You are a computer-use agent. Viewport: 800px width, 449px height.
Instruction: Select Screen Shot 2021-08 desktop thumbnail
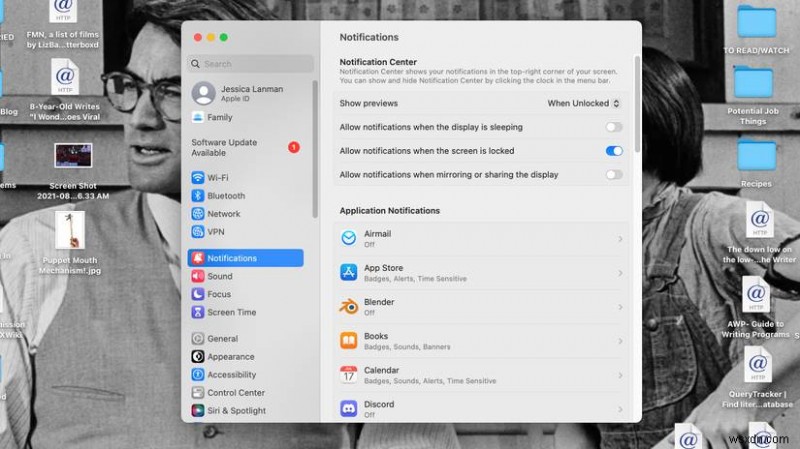click(73, 156)
